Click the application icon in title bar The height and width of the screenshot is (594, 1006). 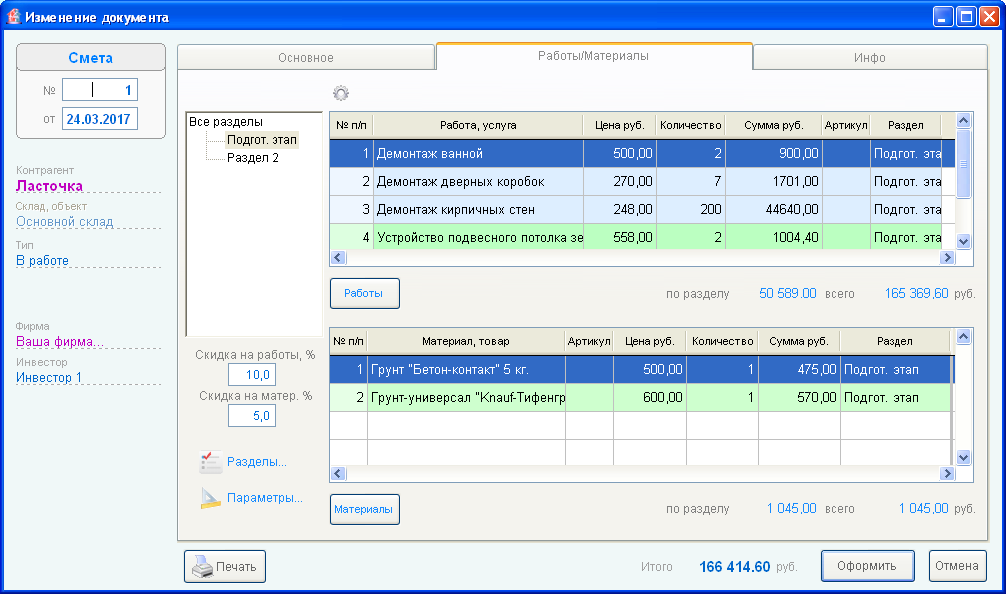coord(13,16)
